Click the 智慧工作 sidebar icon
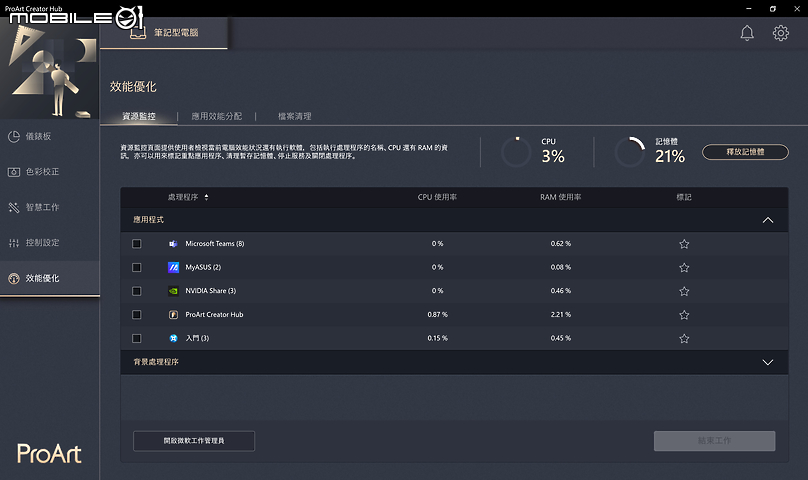Image resolution: width=808 pixels, height=480 pixels. [x=14, y=207]
